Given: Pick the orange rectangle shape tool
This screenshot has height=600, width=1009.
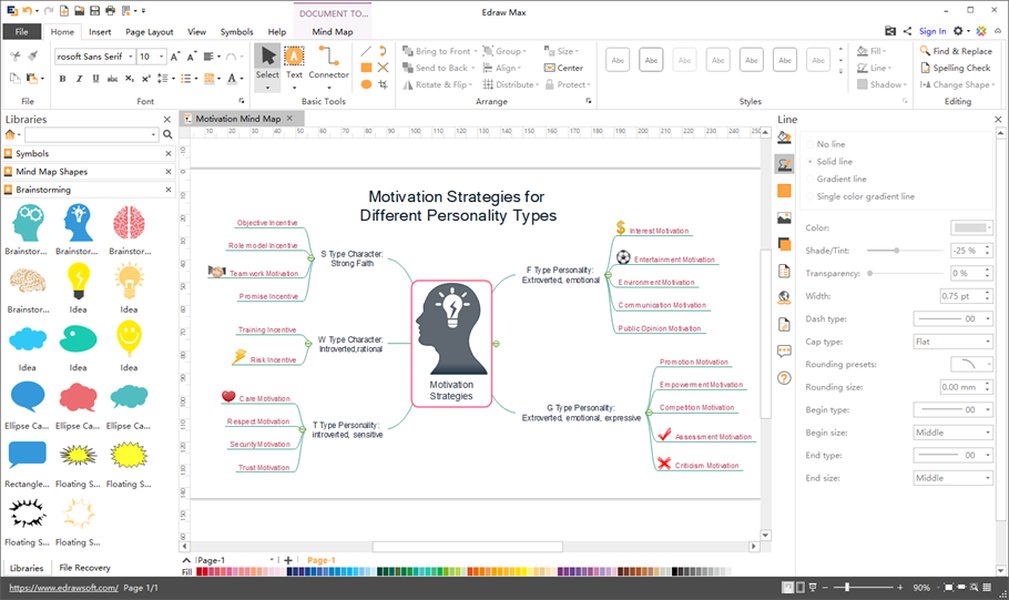Looking at the screenshot, I should 366,68.
